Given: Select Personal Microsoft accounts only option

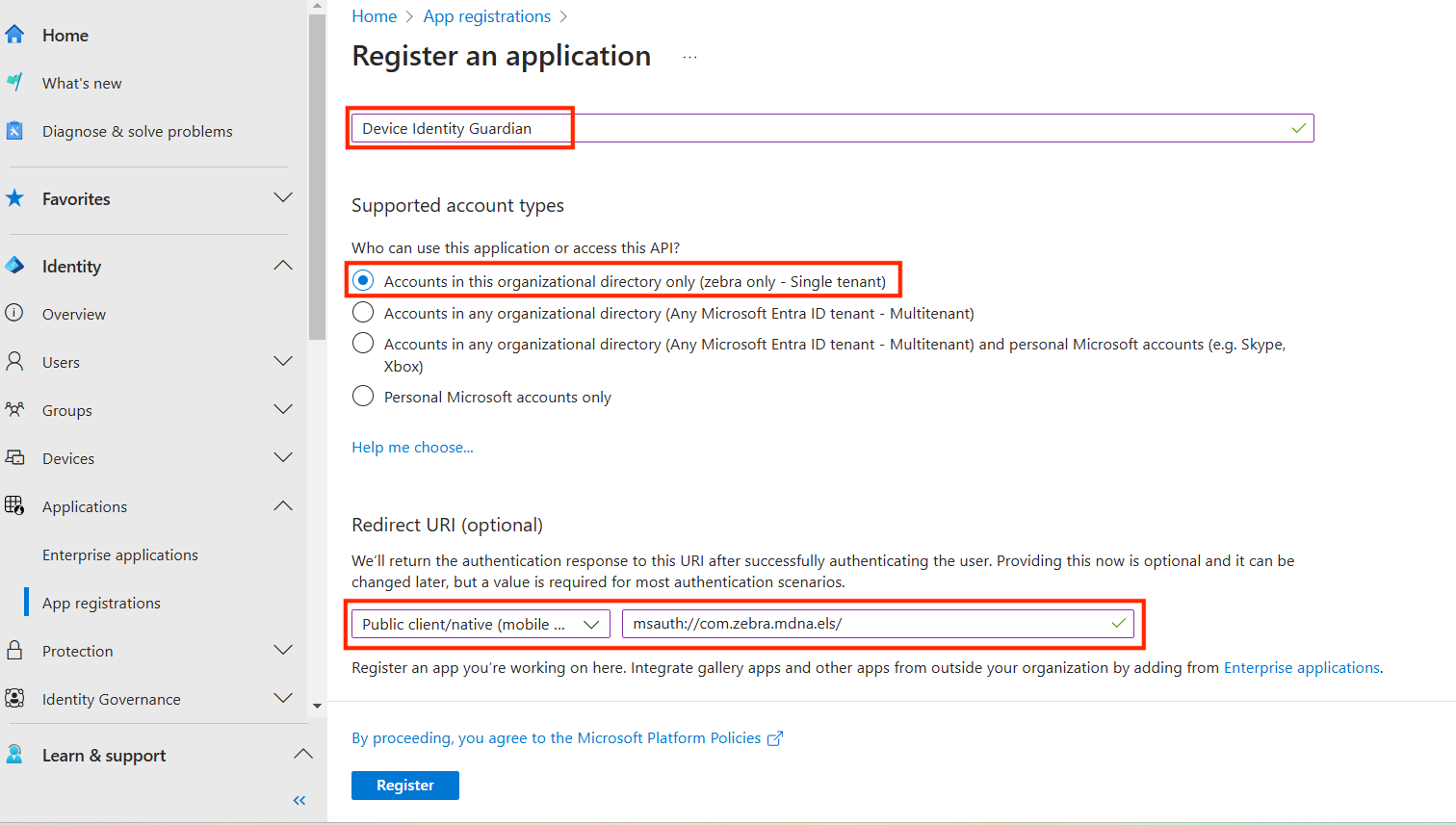Looking at the screenshot, I should (363, 397).
